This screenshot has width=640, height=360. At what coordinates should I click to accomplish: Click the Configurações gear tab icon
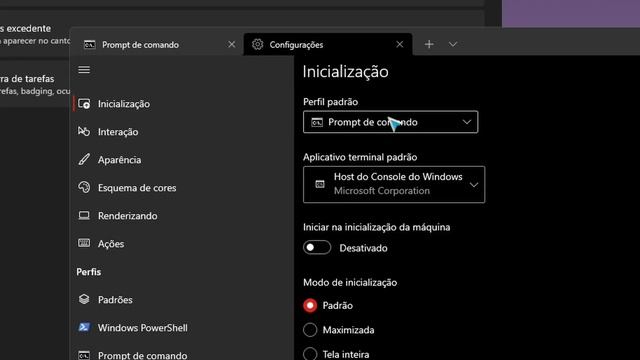[258, 44]
